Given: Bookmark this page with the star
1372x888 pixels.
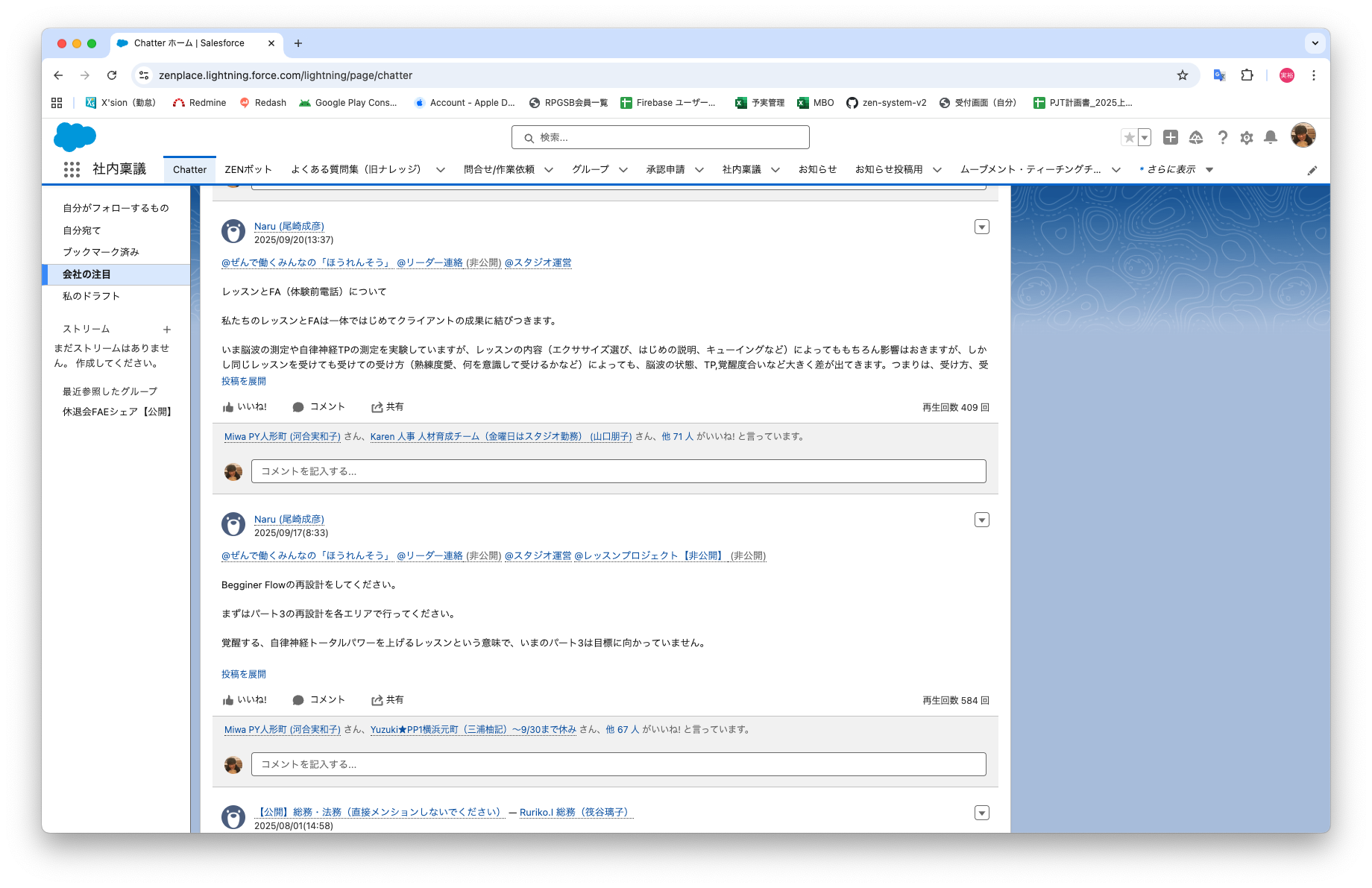Looking at the screenshot, I should 1183,75.
